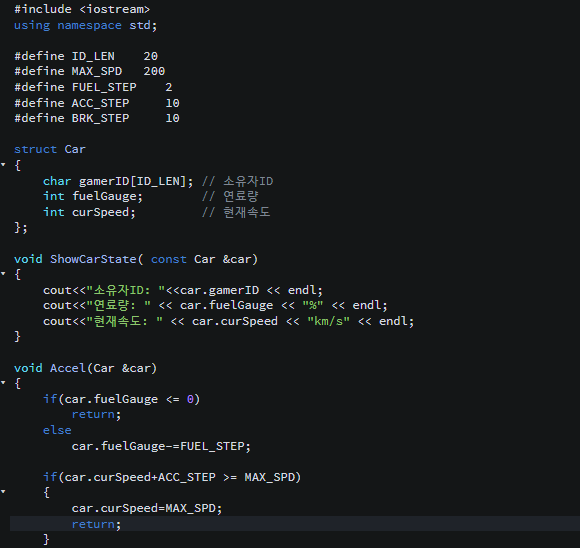Screen dimensions: 580x548
Task: Click the '#define FUEL_STEP 2' line
Action: (x=93, y=87)
